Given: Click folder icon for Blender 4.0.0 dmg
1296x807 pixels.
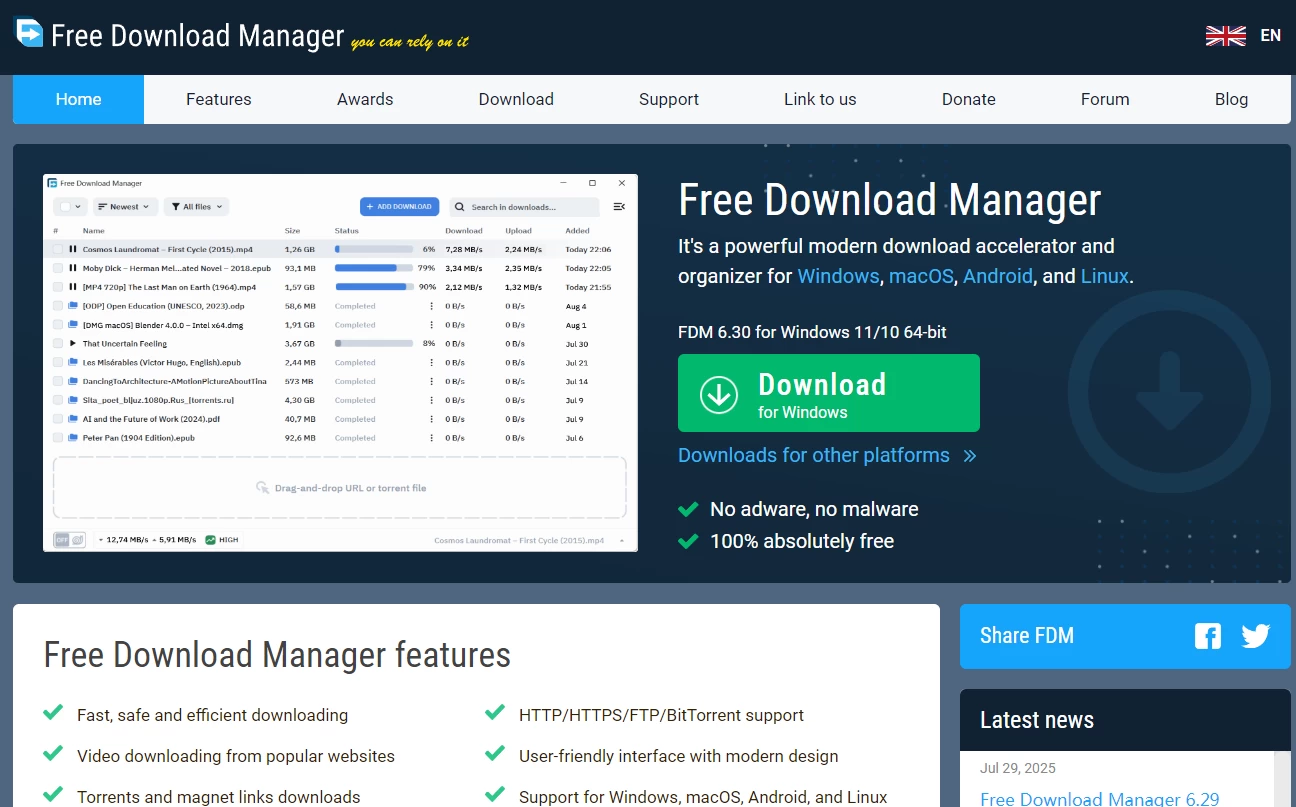Looking at the screenshot, I should point(73,325).
